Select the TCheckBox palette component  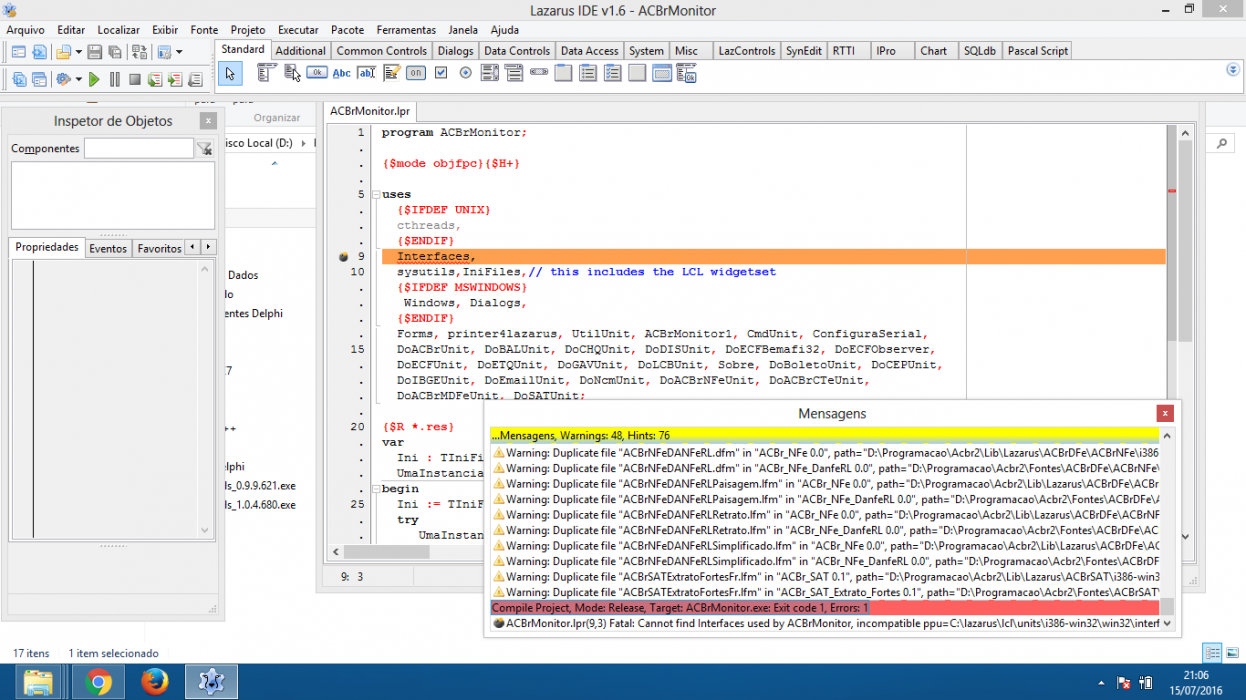(441, 73)
